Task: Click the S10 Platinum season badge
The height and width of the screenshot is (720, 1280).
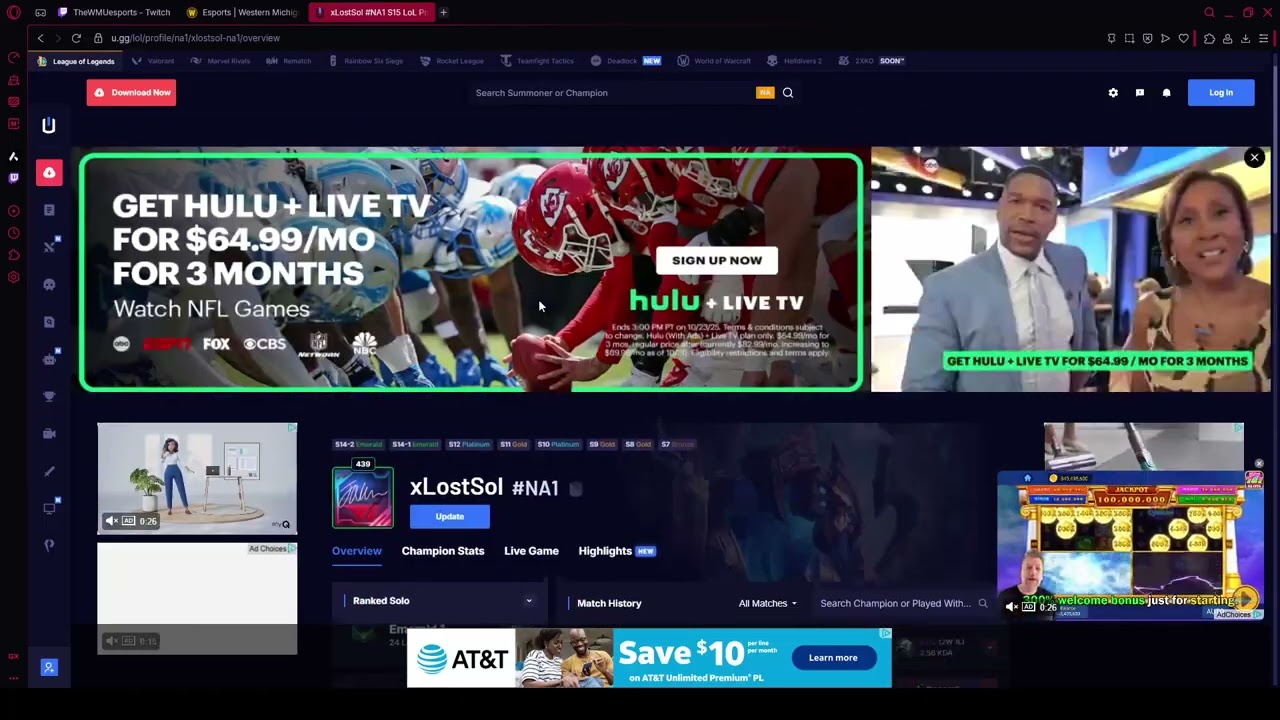Action: tap(559, 444)
